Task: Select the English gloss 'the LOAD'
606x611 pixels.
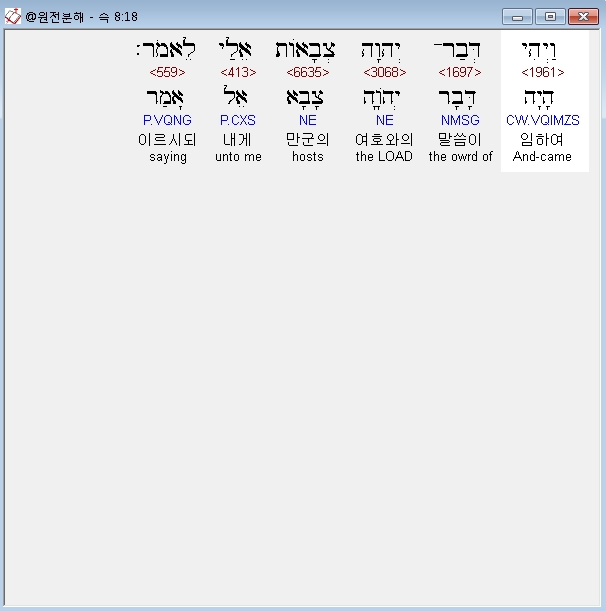Action: pyautogui.click(x=384, y=156)
